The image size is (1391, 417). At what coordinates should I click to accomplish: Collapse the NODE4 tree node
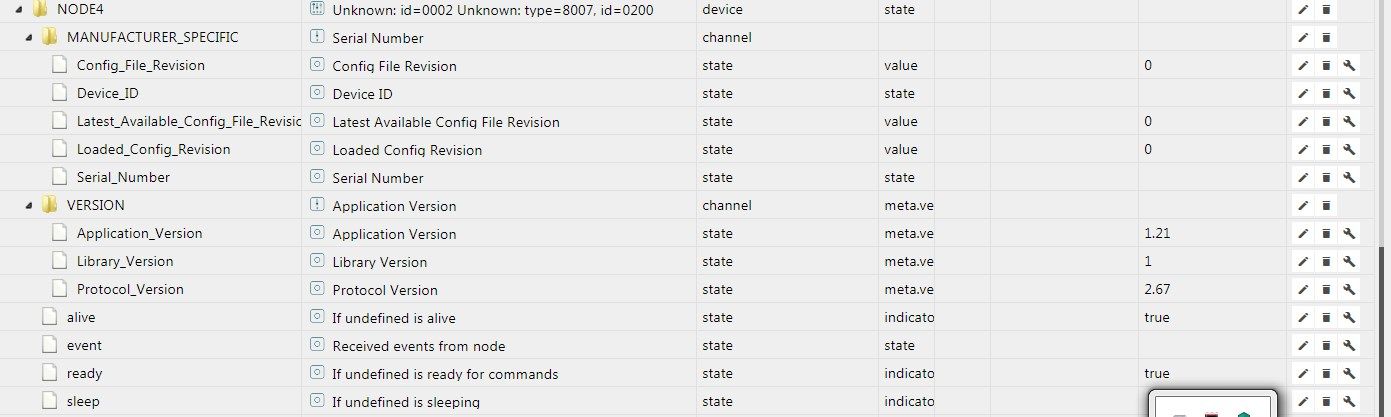tap(18, 10)
